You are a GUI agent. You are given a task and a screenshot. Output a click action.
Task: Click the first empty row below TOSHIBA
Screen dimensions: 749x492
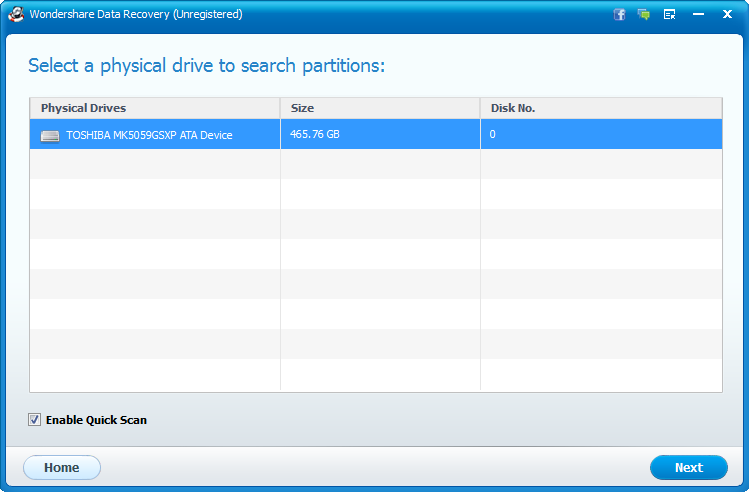point(375,164)
